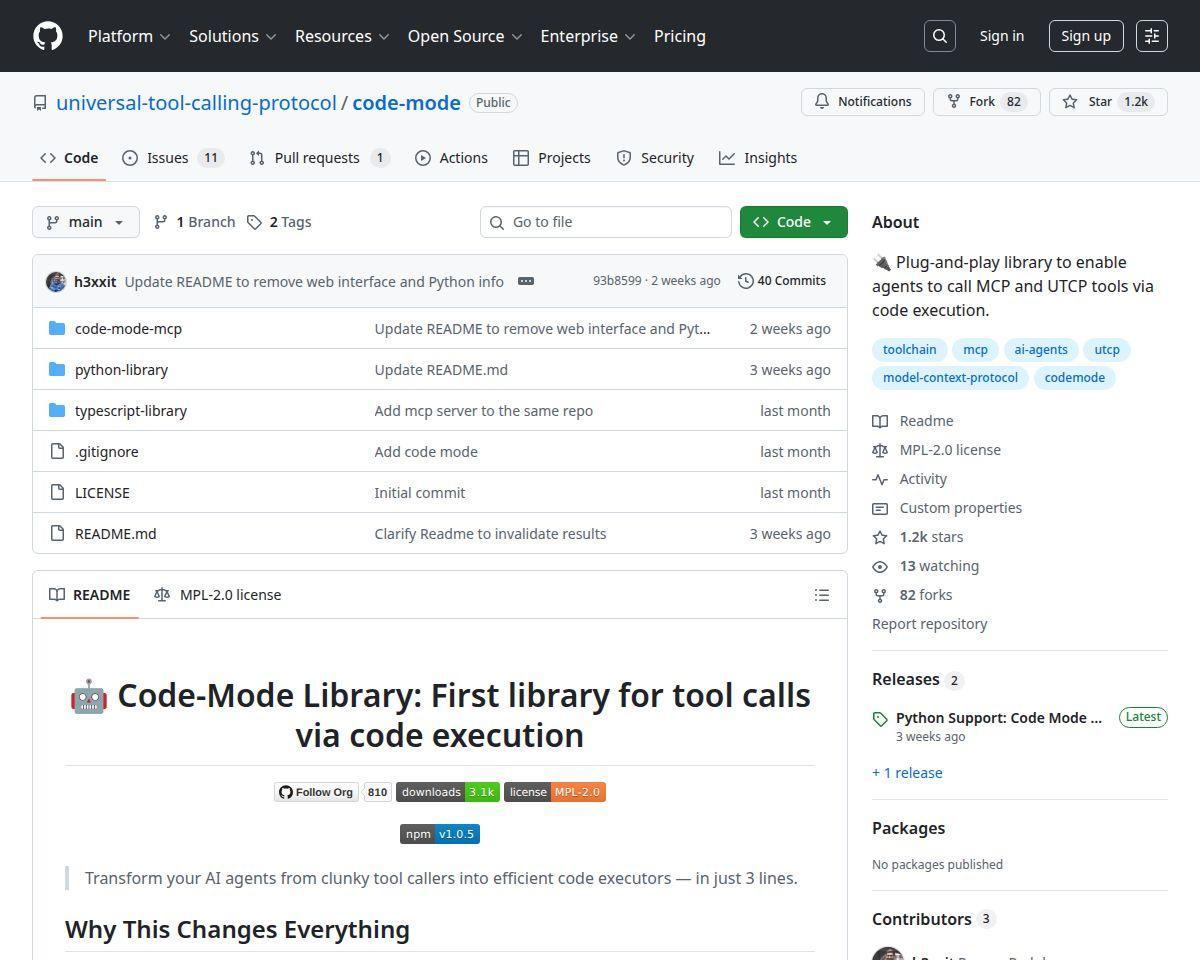This screenshot has height=960, width=1200.
Task: Click the npm v1.0.5 badge
Action: pos(439,834)
